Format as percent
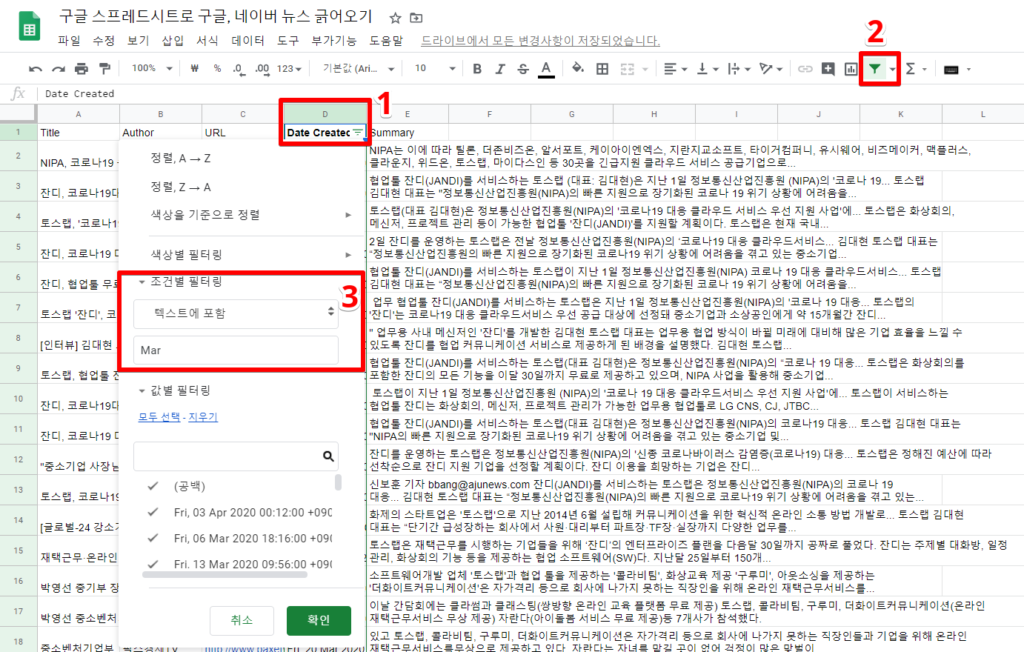This screenshot has width=1024, height=652. pyautogui.click(x=217, y=69)
